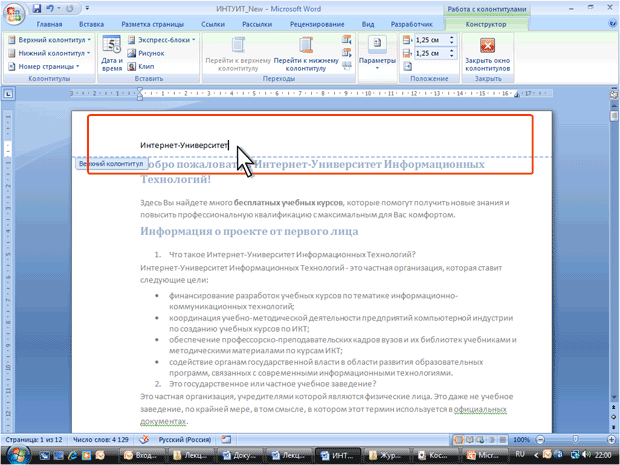Switch to Outline view
This screenshot has height=465, width=620.
[491, 440]
